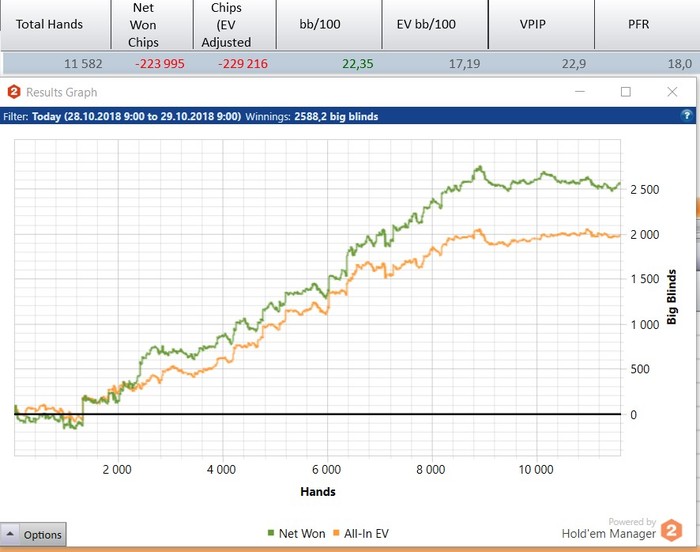This screenshot has width=700, height=552.
Task: Sort by bb/100 column header
Action: tap(329, 25)
